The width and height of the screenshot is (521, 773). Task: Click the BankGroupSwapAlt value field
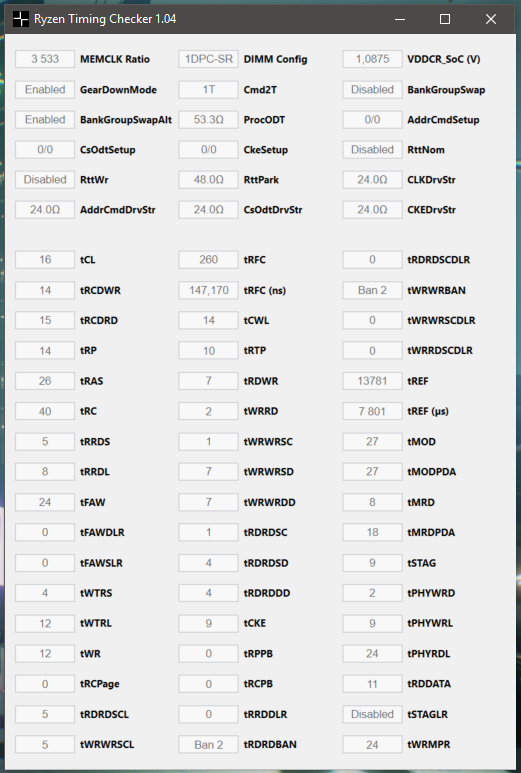45,120
